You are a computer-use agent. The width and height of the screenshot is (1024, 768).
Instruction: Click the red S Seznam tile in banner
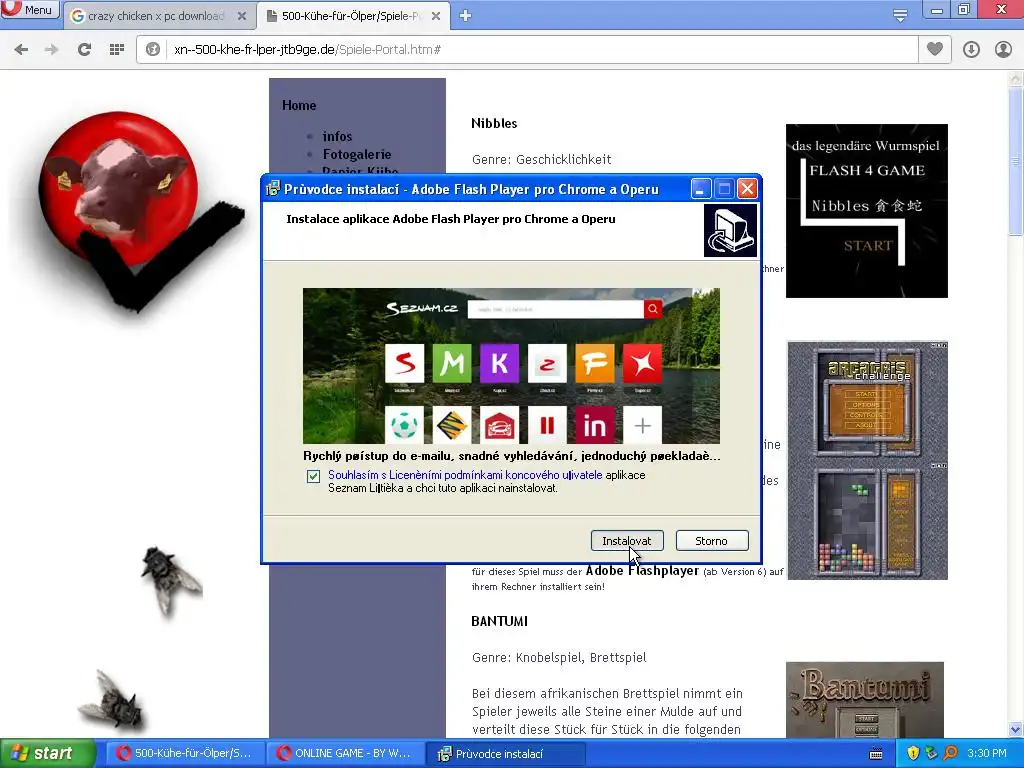(x=404, y=363)
